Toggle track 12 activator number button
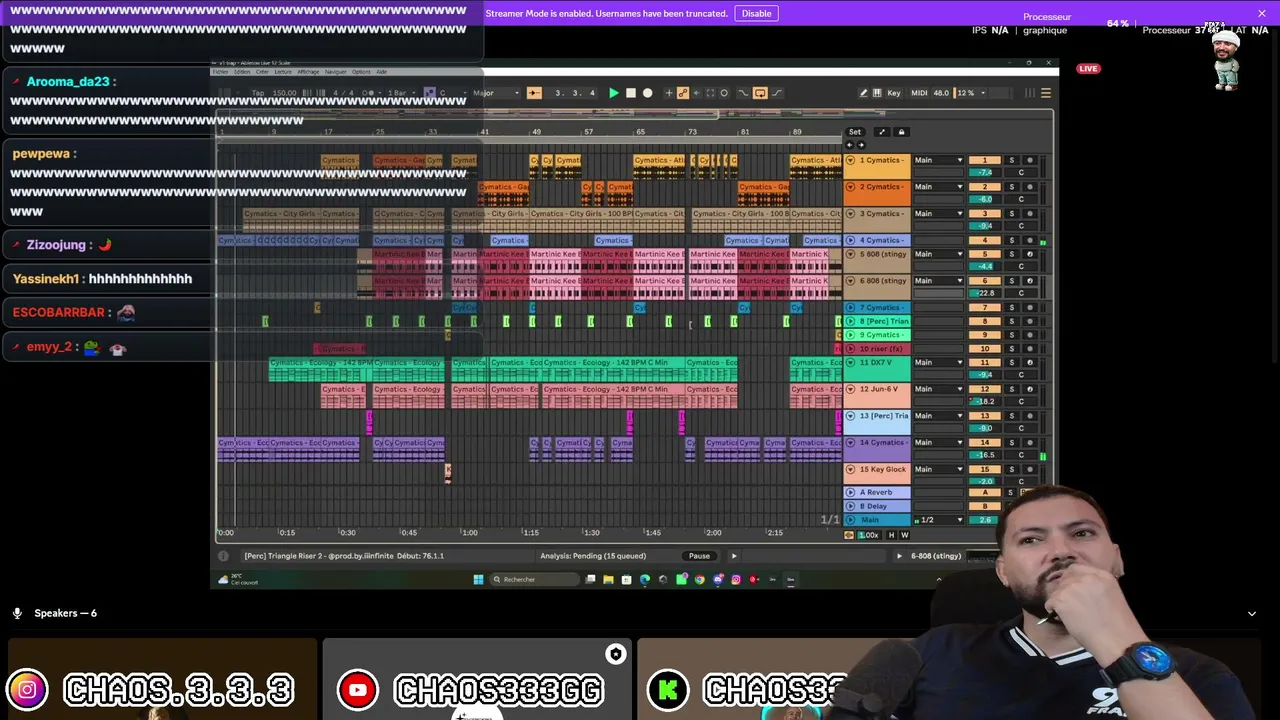This screenshot has height=720, width=1280. tap(985, 389)
